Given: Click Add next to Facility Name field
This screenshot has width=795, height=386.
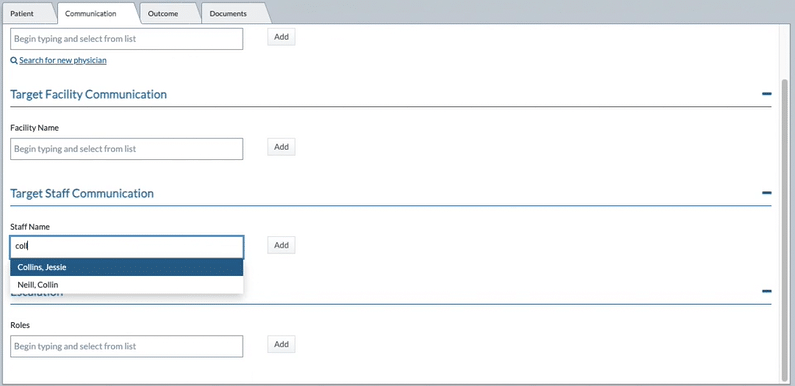Looking at the screenshot, I should click(281, 147).
